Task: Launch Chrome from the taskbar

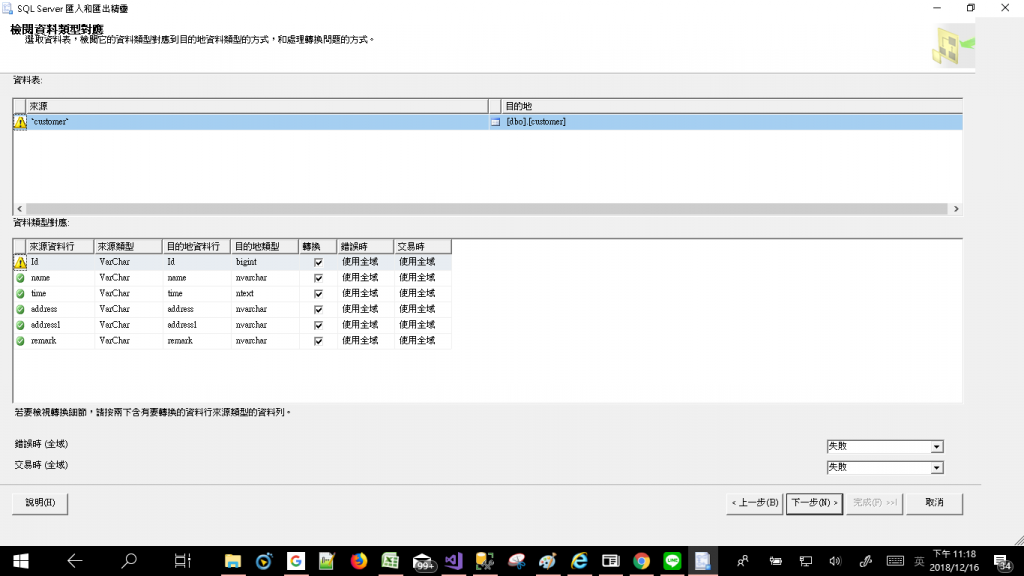Action: [641, 561]
